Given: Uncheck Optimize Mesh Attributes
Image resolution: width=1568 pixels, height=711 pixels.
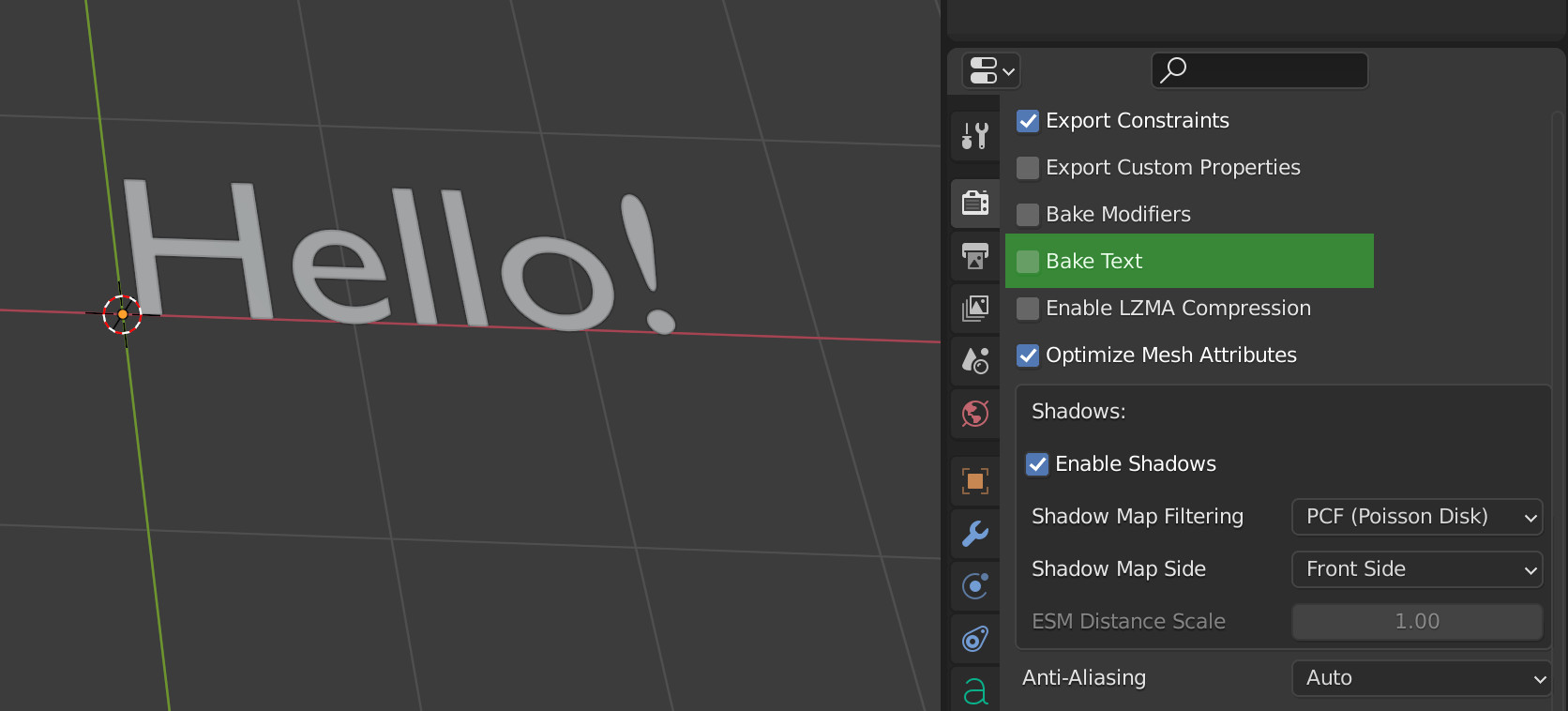Looking at the screenshot, I should pyautogui.click(x=1028, y=355).
